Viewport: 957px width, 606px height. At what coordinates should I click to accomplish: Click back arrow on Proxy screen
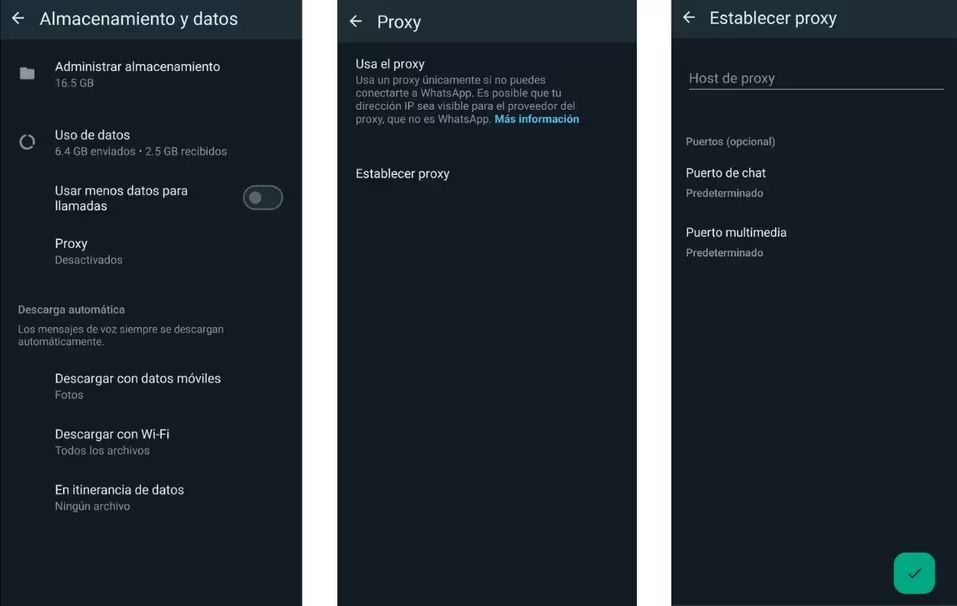click(356, 22)
